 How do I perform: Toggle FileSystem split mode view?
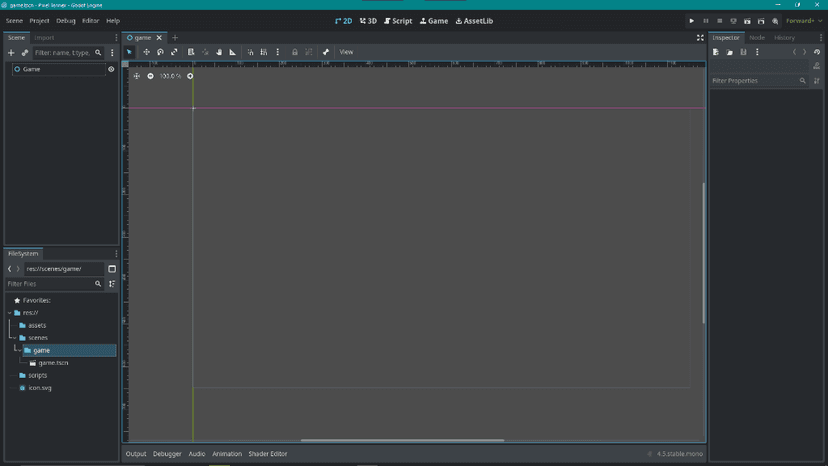coord(112,269)
